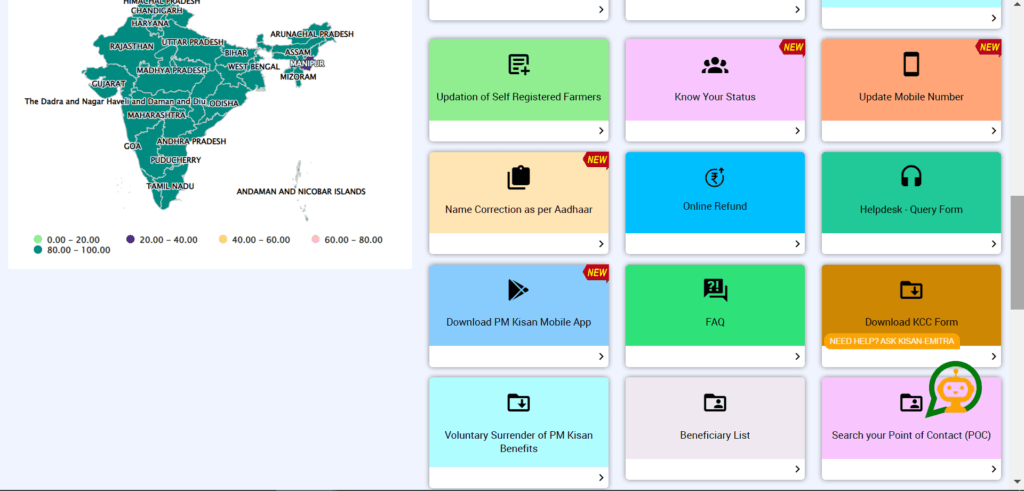The width and height of the screenshot is (1024, 491).
Task: Select ODISHA label on the map
Action: click(x=224, y=103)
